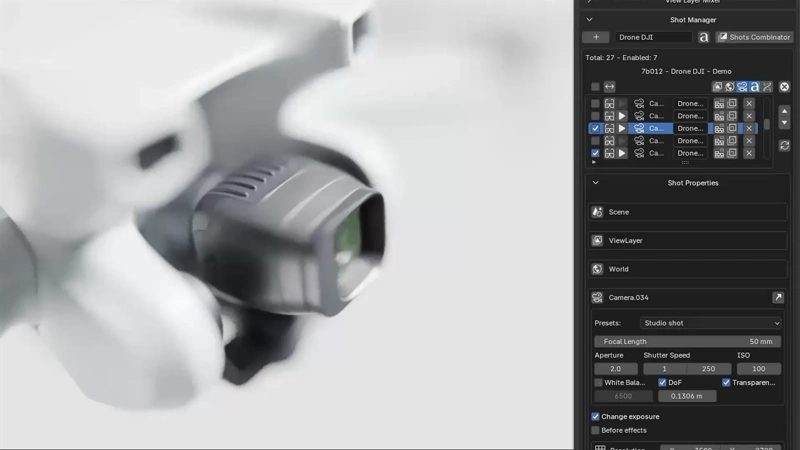Image resolution: width=800 pixels, height=450 pixels.
Task: Adjust the Focal Length 50 mm slider
Action: coord(687,341)
